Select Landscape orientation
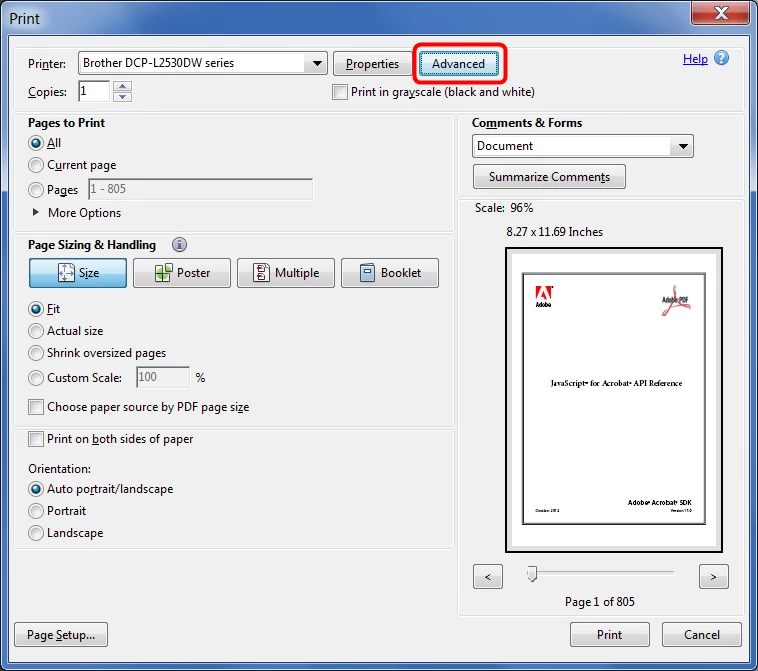This screenshot has height=671, width=758. tap(36, 533)
